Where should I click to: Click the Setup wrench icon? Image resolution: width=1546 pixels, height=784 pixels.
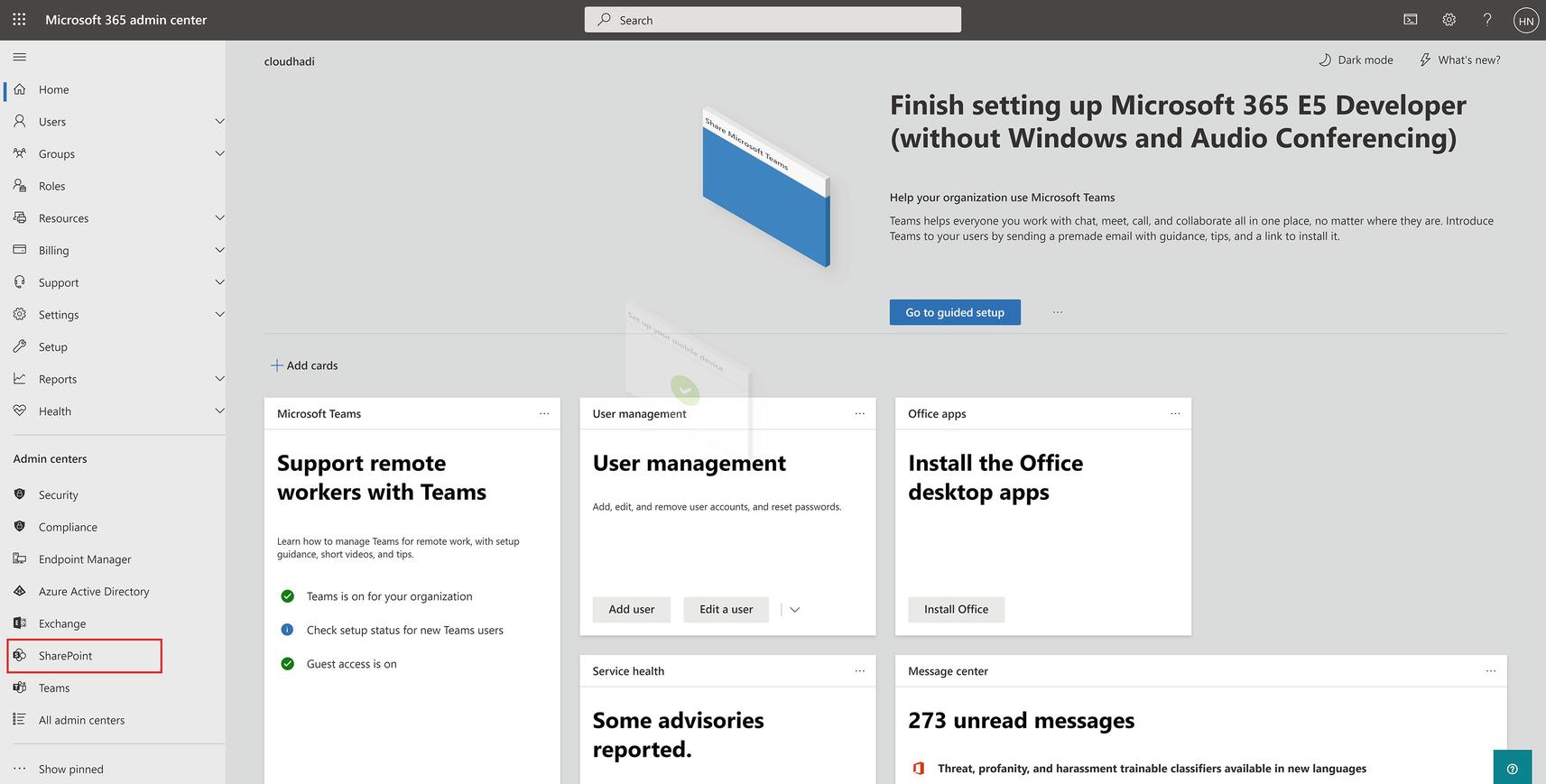(x=20, y=346)
